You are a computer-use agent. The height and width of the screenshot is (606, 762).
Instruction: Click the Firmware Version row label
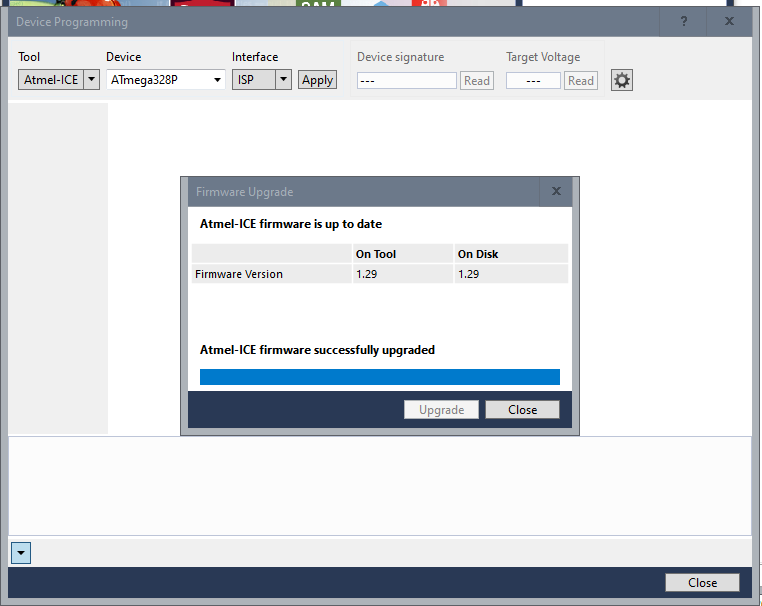(x=239, y=274)
